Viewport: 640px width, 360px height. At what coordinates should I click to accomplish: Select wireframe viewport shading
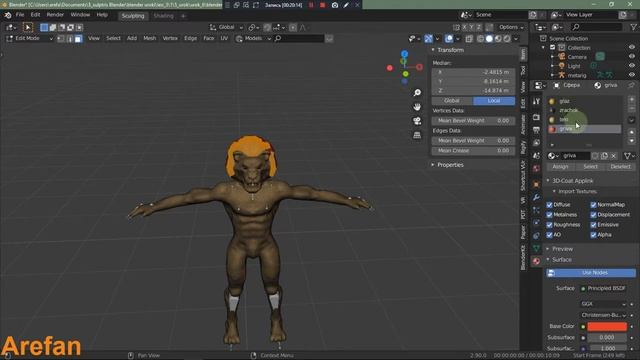pyautogui.click(x=480, y=39)
